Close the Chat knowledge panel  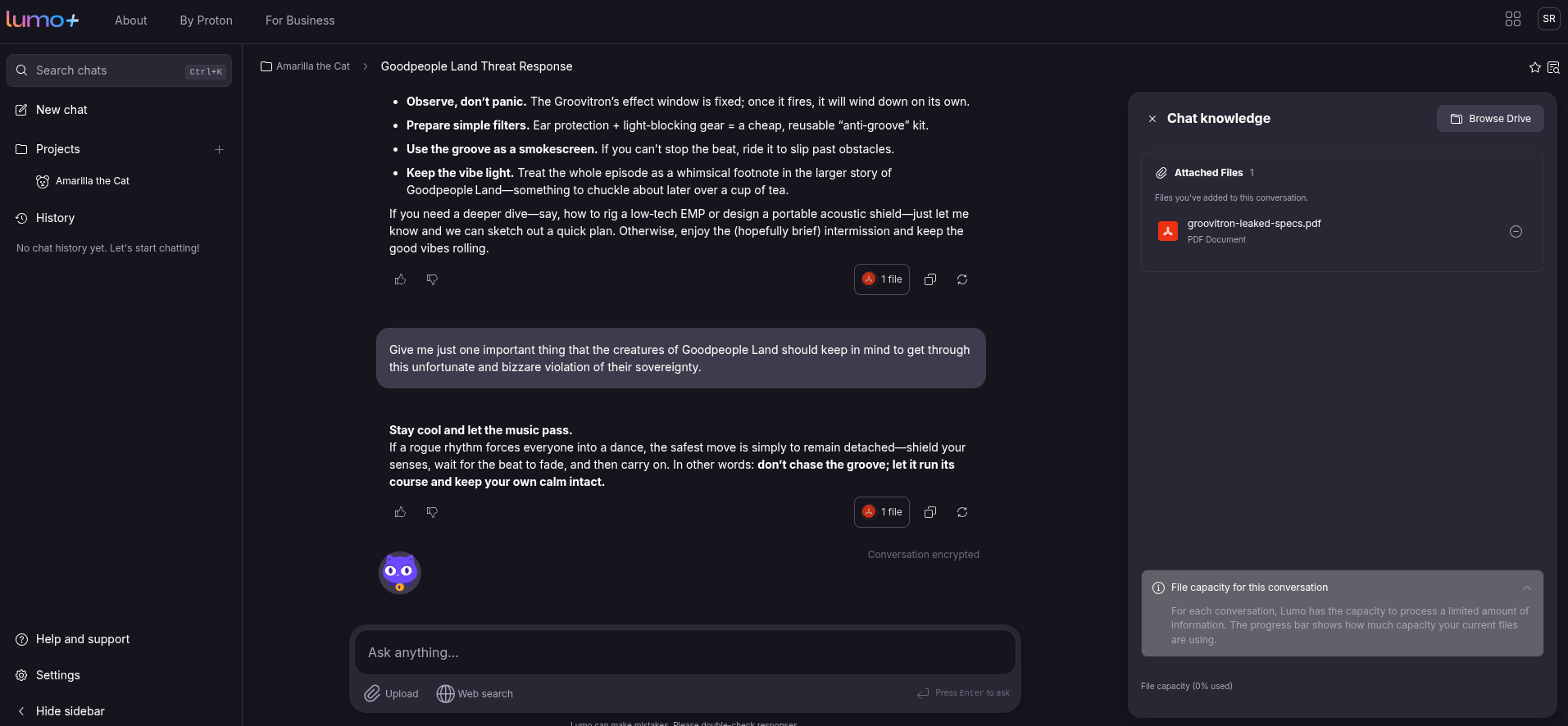click(1153, 118)
